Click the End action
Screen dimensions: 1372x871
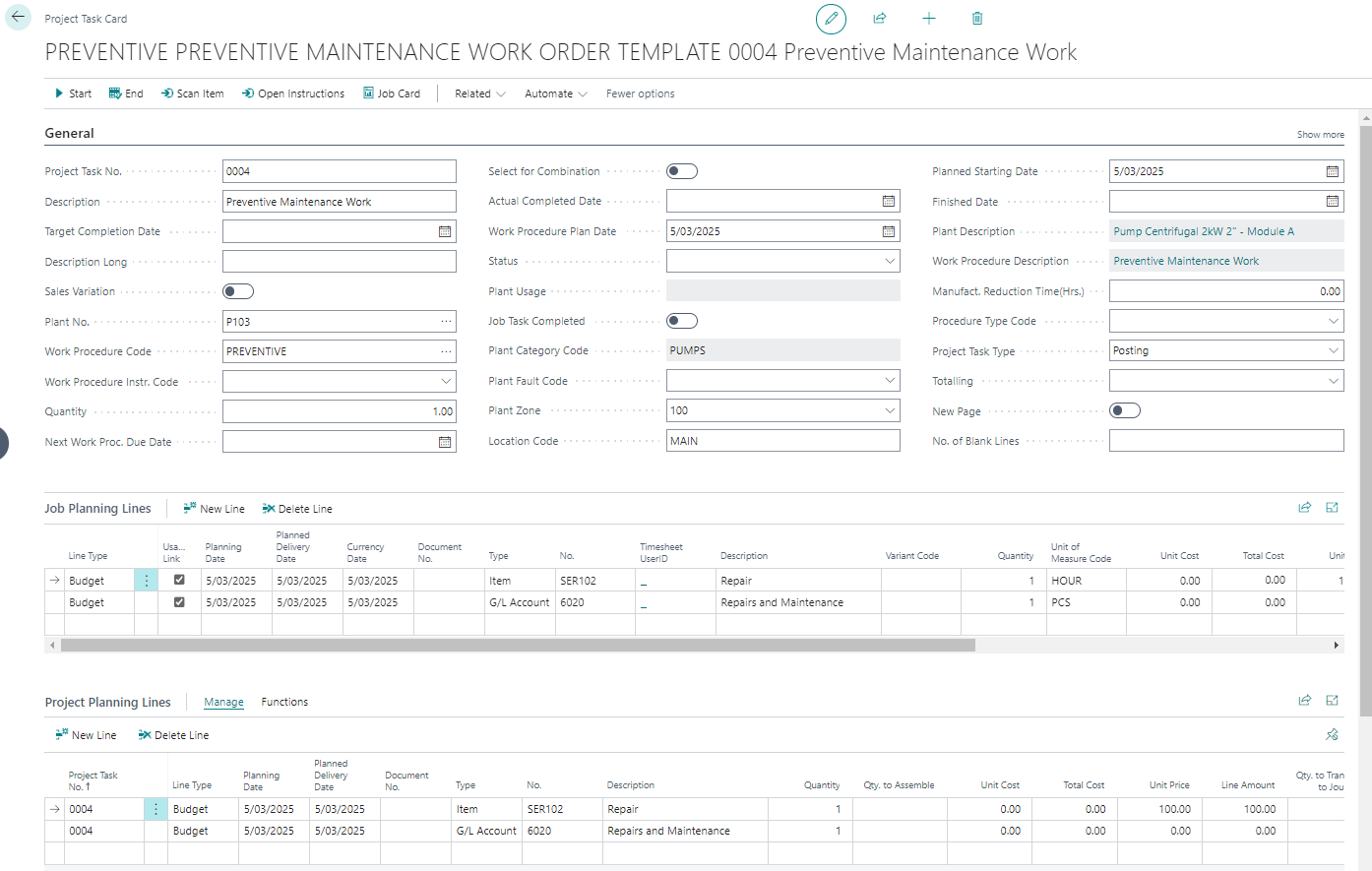click(x=126, y=93)
